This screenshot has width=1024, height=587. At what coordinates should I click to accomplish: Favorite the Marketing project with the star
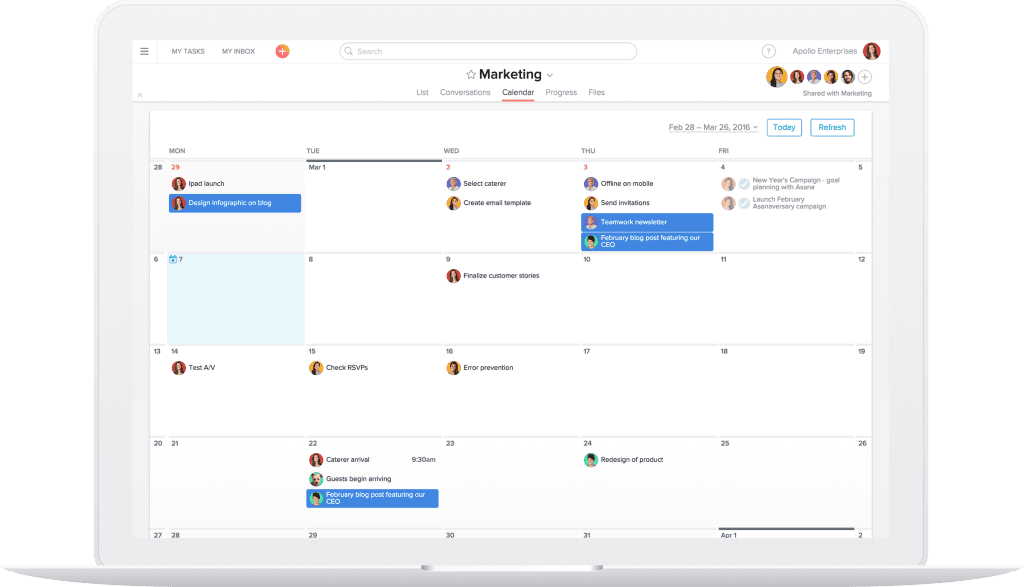click(471, 75)
